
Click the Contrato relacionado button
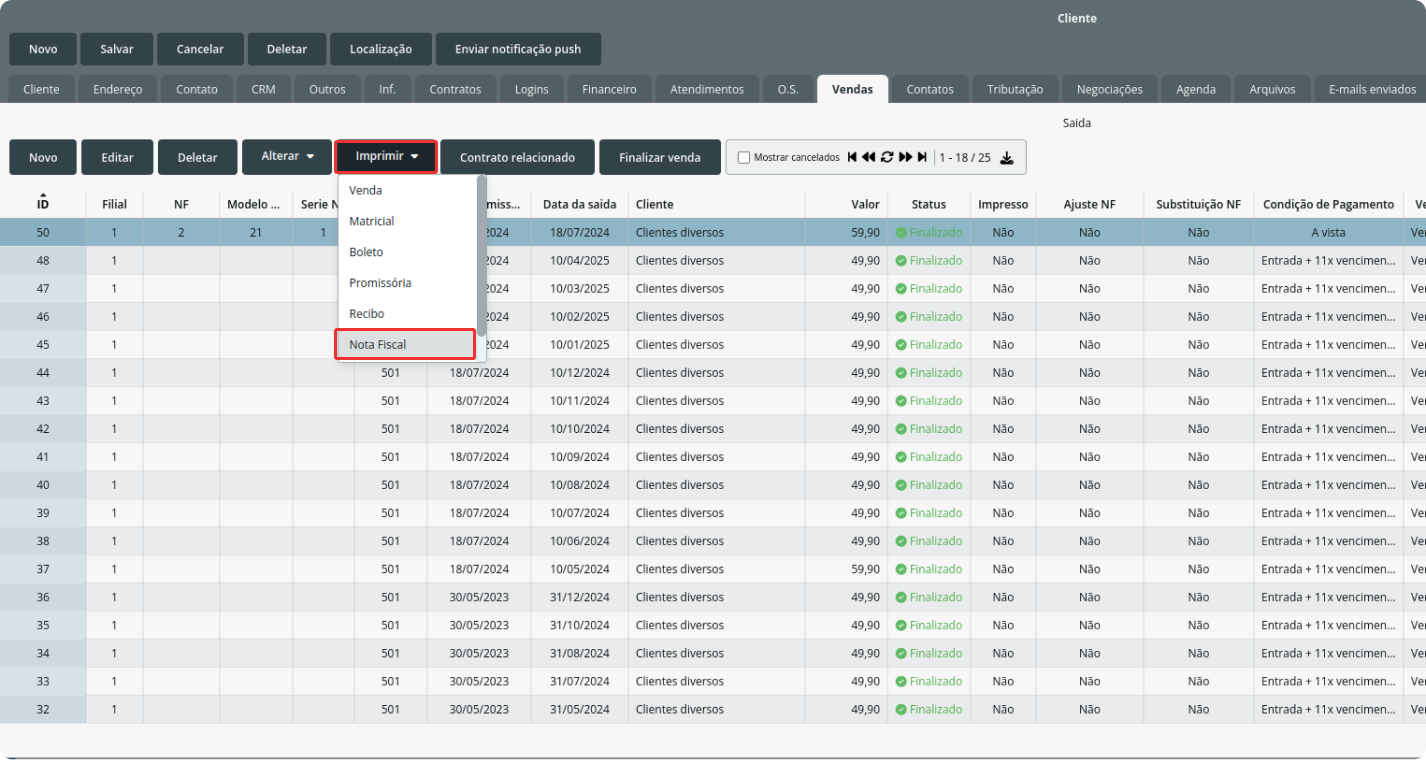[517, 157]
